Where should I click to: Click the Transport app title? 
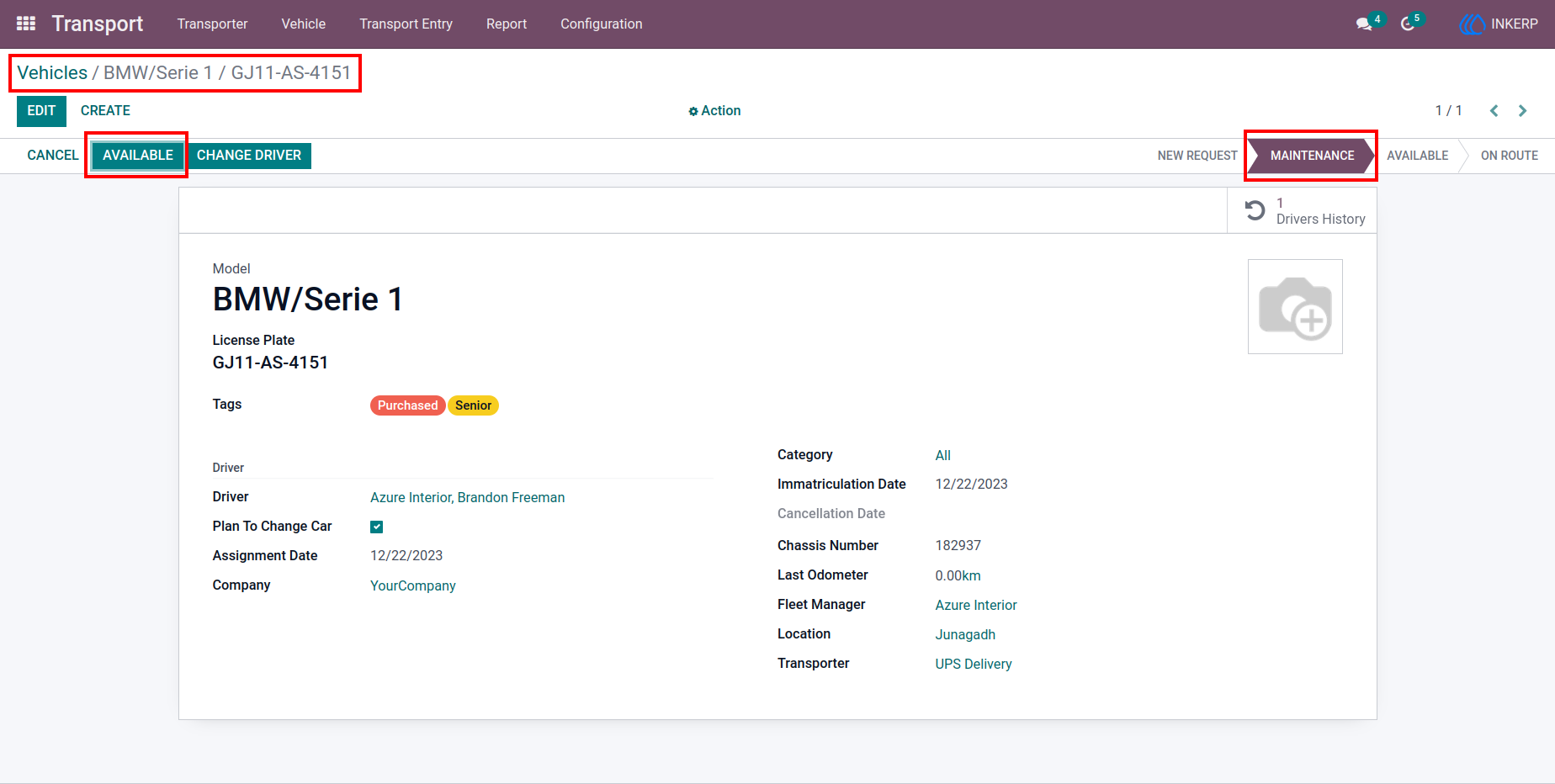[98, 24]
